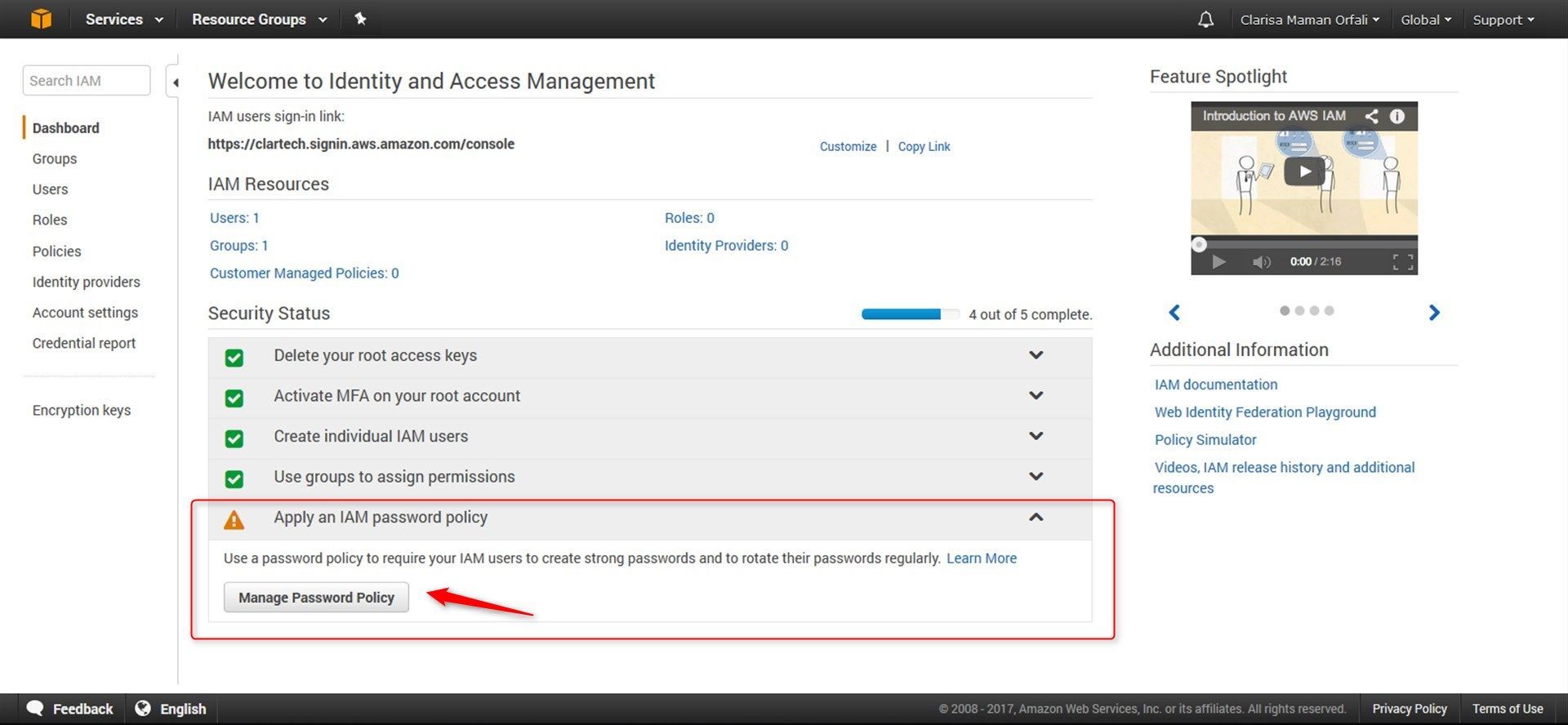Click green check for Delete root access keys
The image size is (1568, 725).
(234, 358)
